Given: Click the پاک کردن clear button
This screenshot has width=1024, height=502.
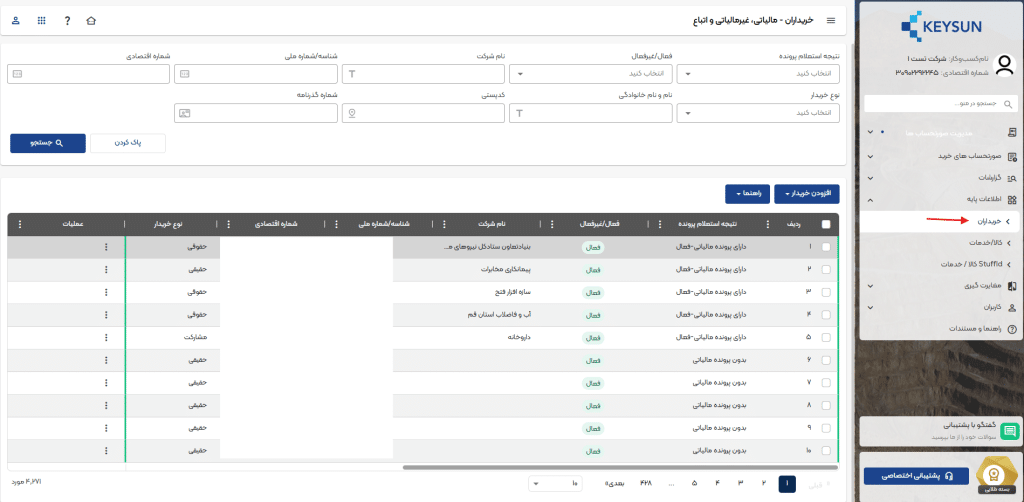Looking at the screenshot, I should coord(128,143).
